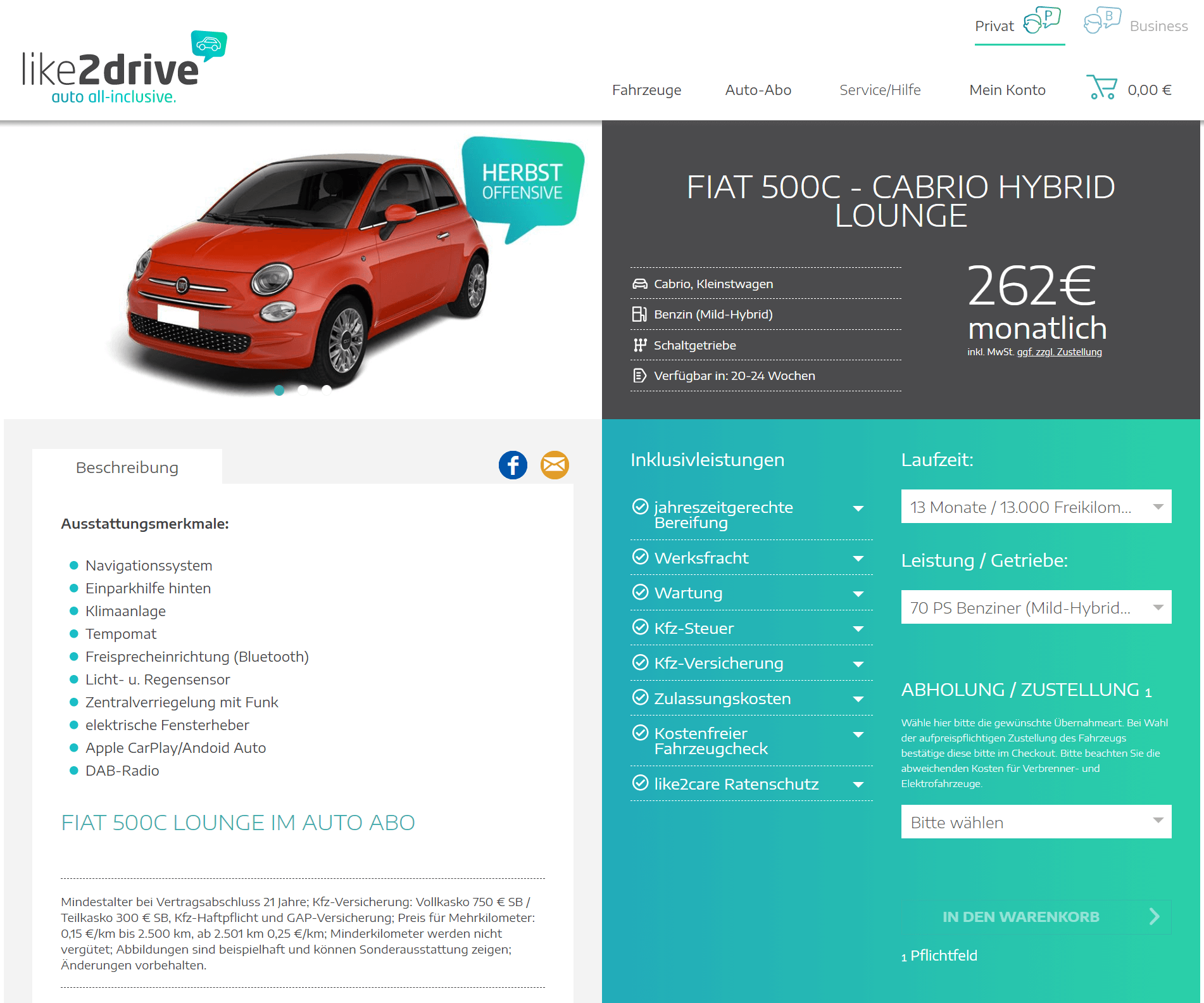Open the Service/Hilfe menu
Viewport: 1204px width, 1003px height.
(880, 90)
